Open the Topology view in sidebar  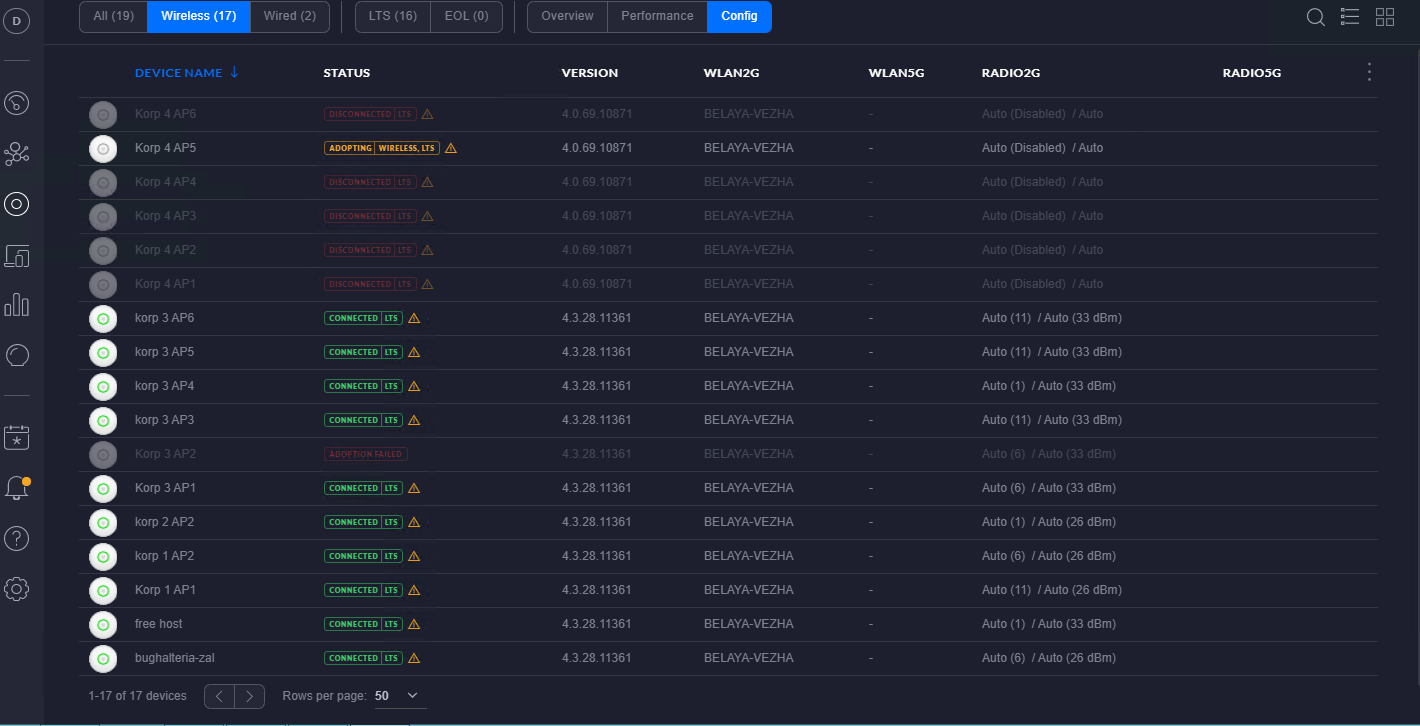pos(17,154)
